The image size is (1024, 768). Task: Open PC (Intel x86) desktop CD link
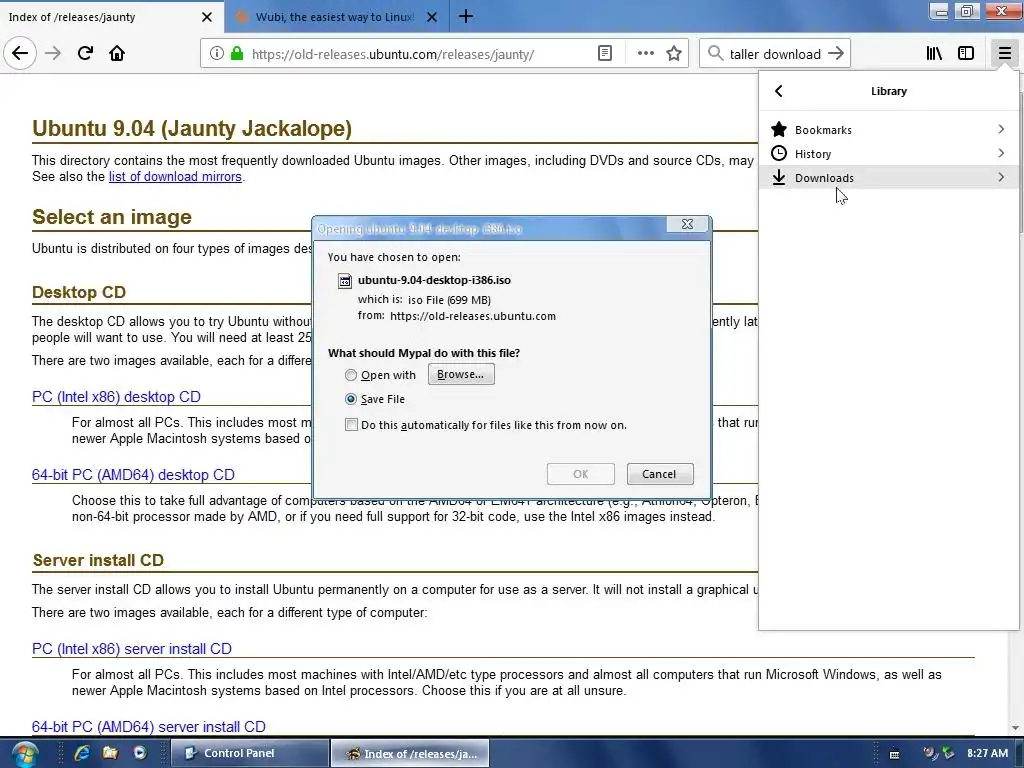(116, 396)
